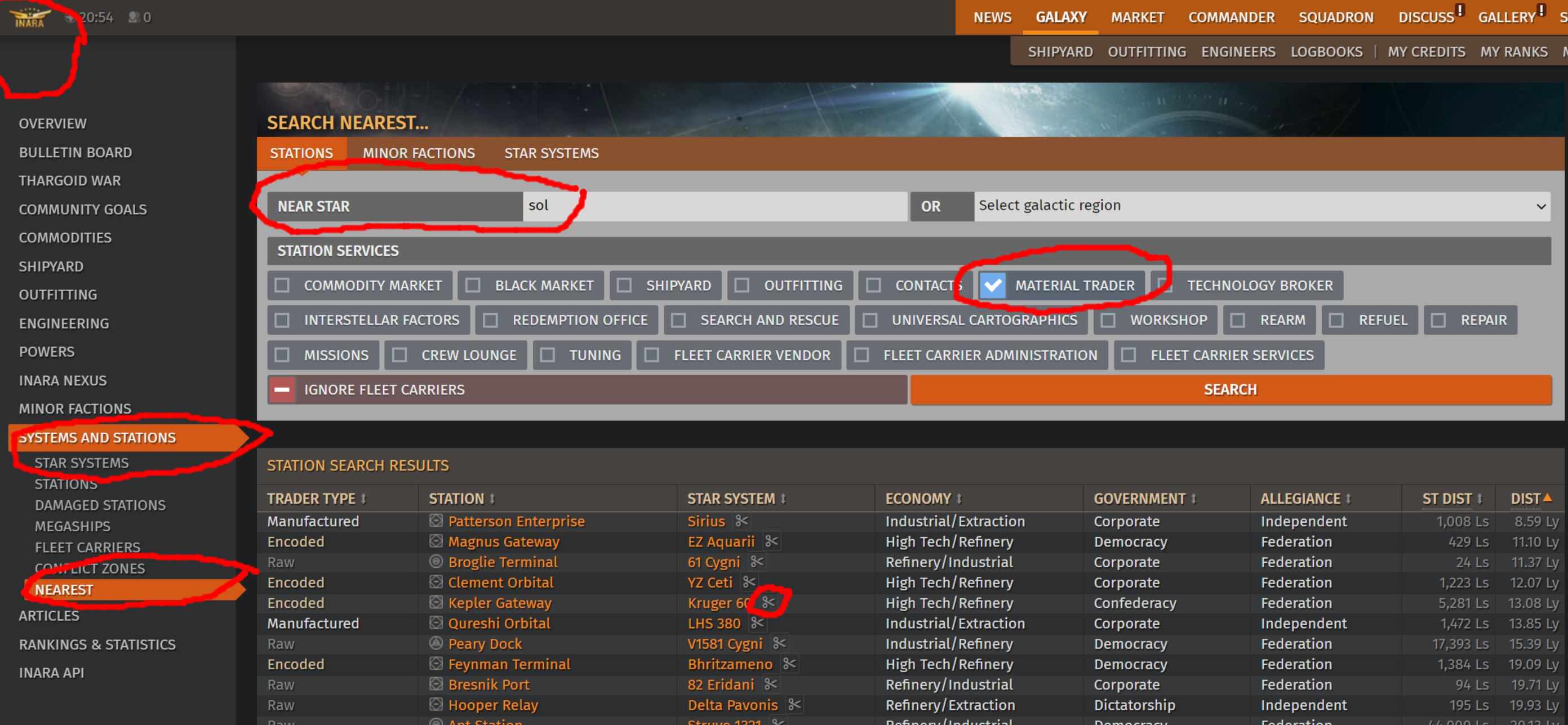Sort results by Economy column
This screenshot has height=725, width=1568.
coord(924,499)
